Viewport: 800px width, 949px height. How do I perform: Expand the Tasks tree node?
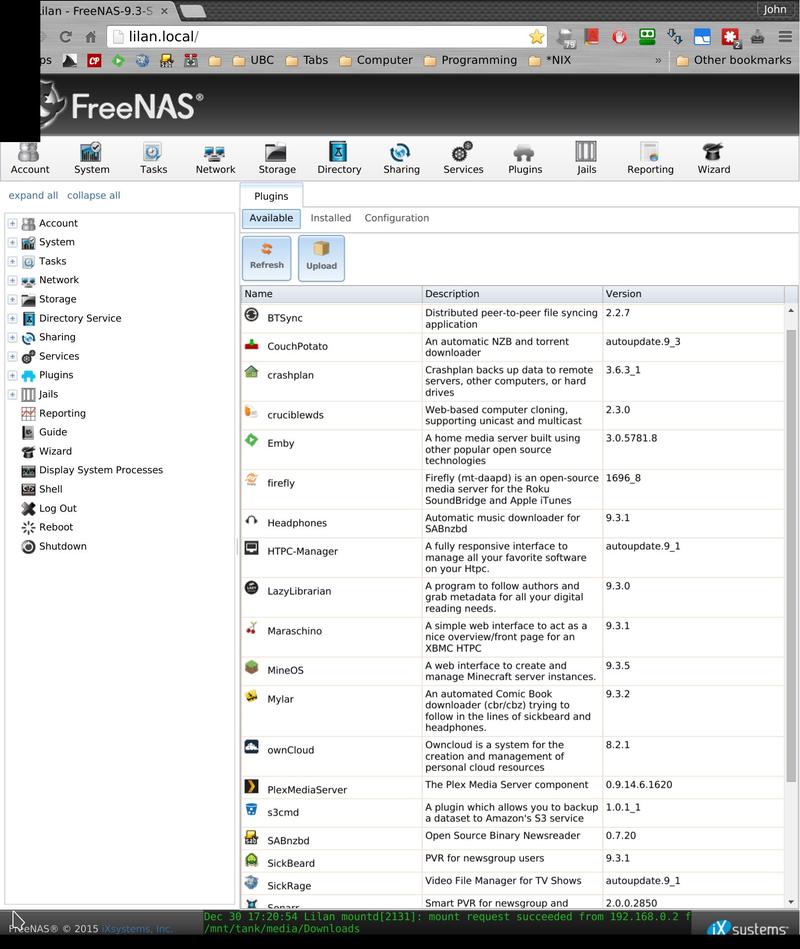[12, 261]
